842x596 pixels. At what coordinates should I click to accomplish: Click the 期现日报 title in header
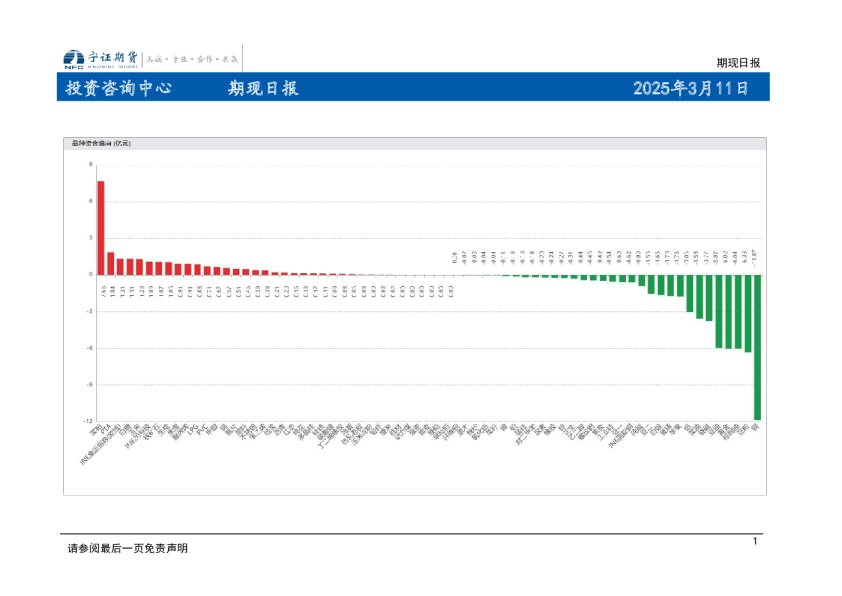pyautogui.click(x=263, y=88)
